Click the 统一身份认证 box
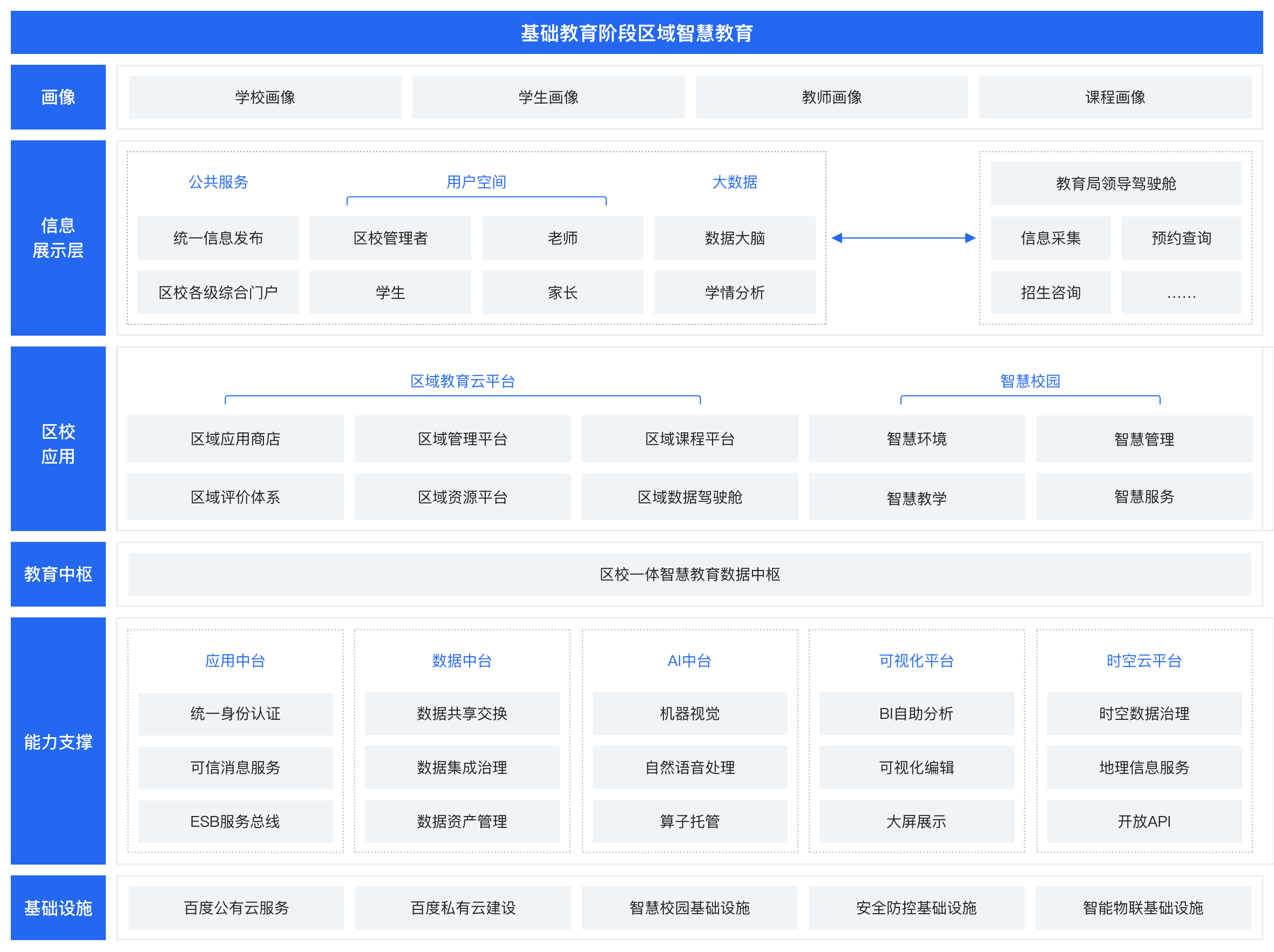This screenshot has width=1274, height=952. [235, 713]
